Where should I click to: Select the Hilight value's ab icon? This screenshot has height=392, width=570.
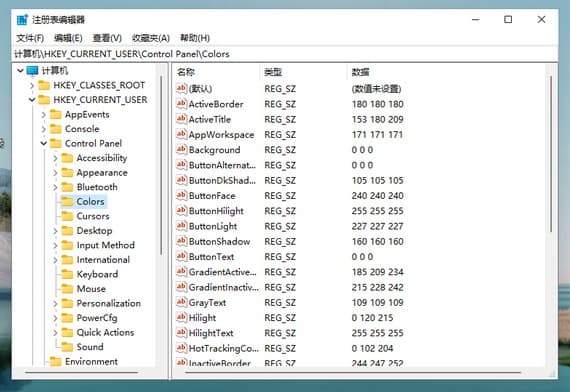[181, 318]
